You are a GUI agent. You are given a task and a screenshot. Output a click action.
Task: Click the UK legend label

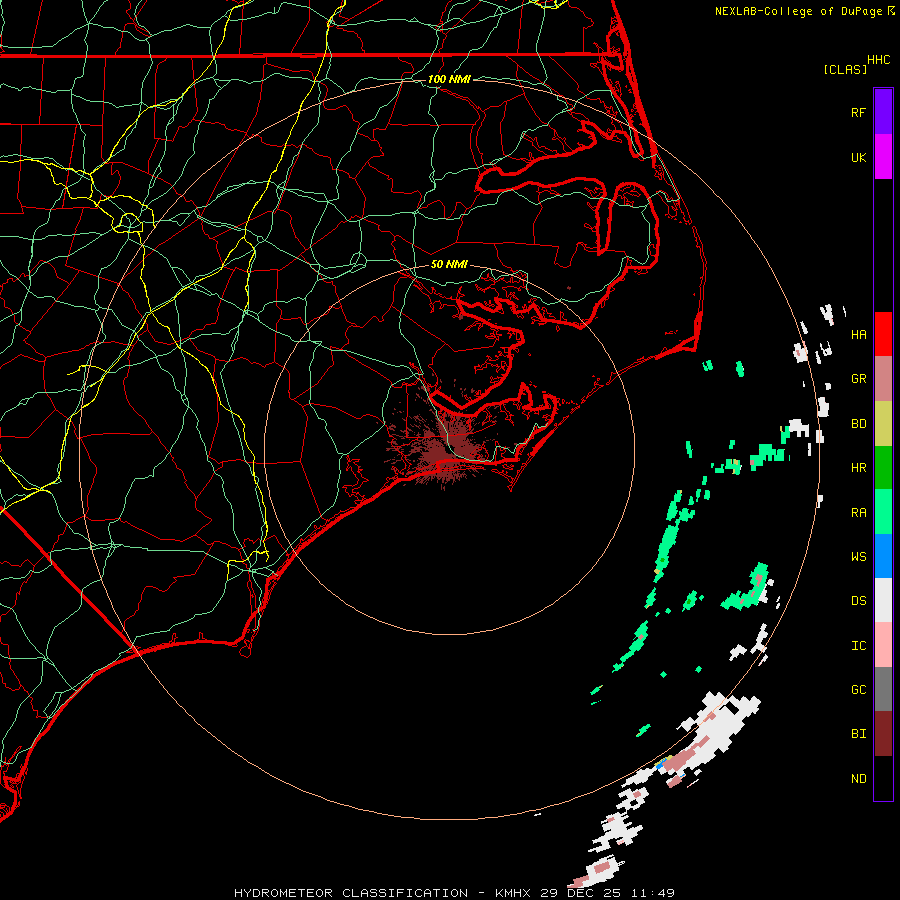tap(858, 158)
